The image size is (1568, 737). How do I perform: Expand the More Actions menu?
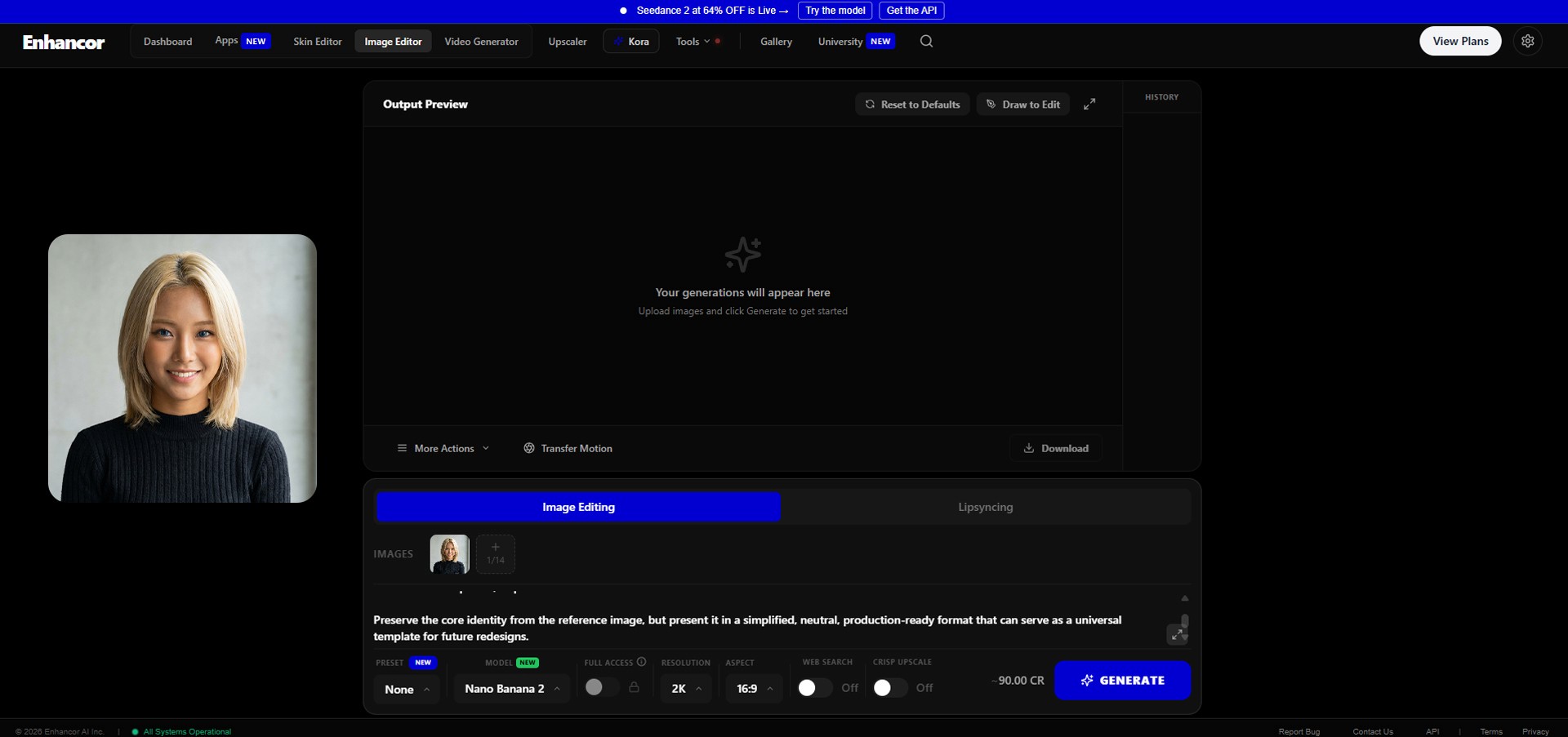443,448
